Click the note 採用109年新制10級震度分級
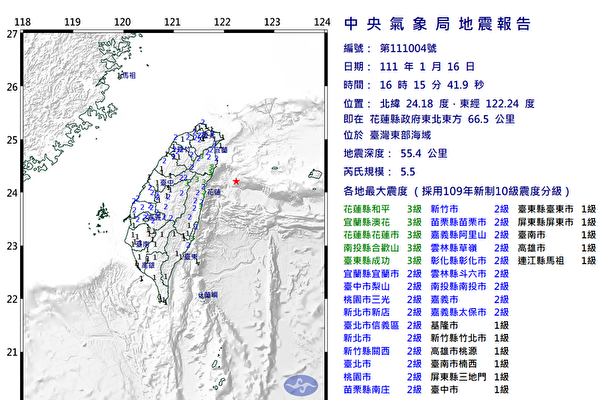 point(492,191)
